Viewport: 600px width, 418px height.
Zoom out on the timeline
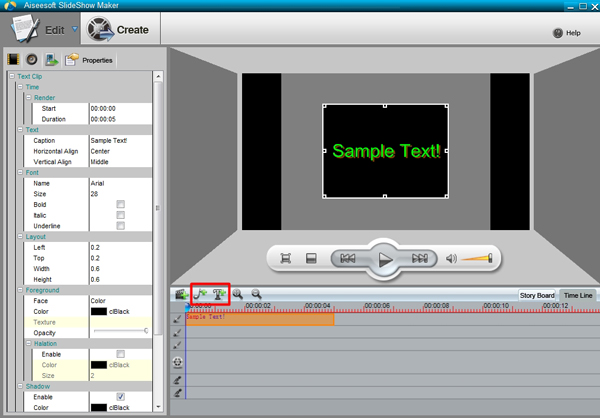256,294
